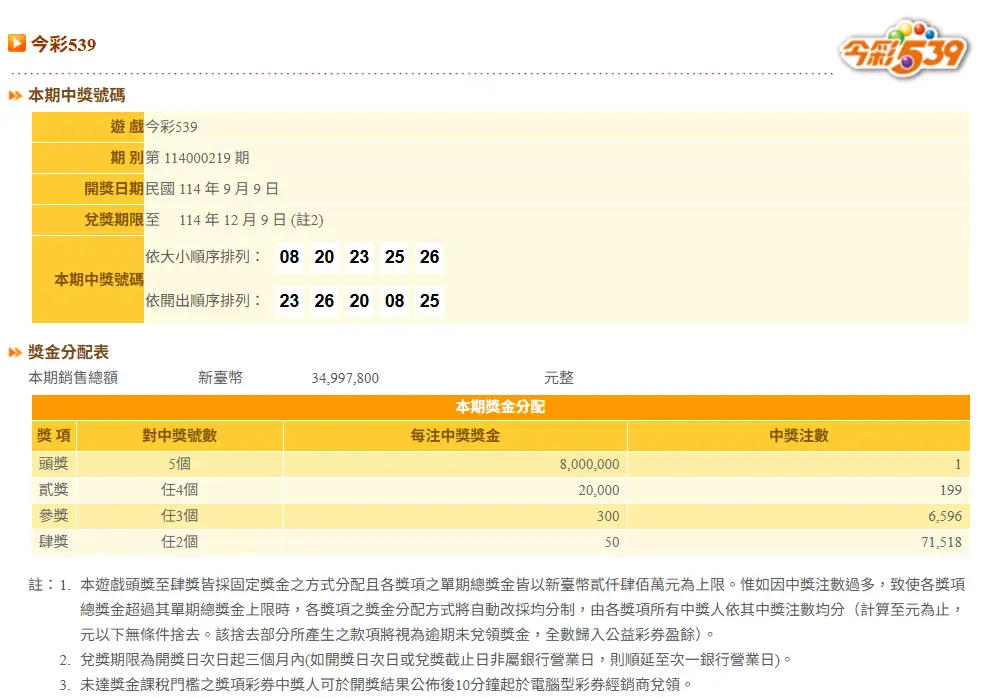Select number 08 in the 依大小順序排列 row
This screenshot has width=988, height=699.
pos(289,258)
